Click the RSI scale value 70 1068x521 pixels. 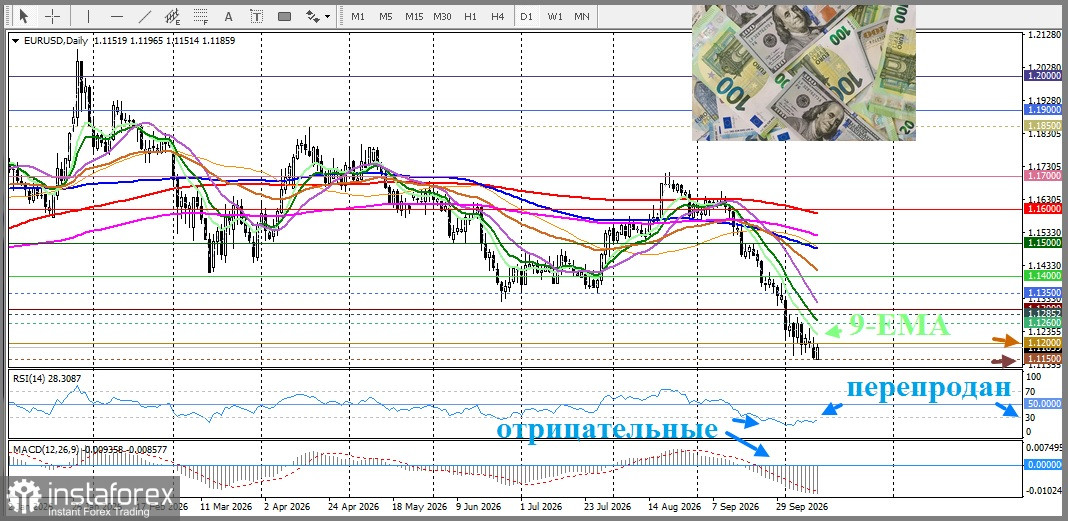point(1031,392)
